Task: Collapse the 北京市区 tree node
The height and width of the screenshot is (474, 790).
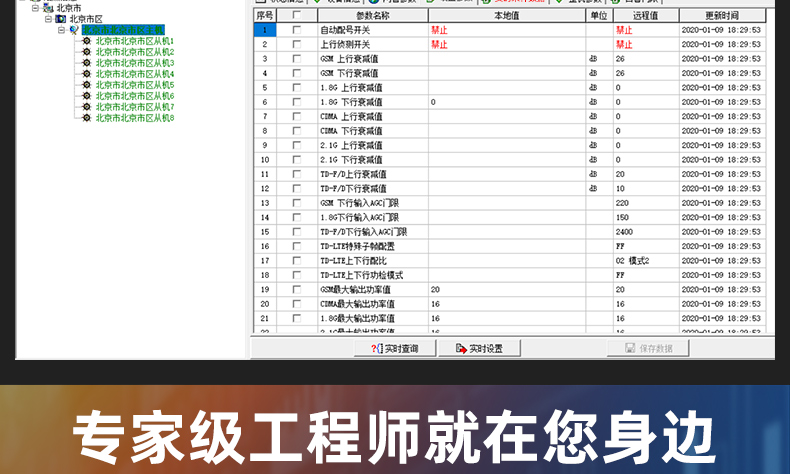Action: coord(47,18)
